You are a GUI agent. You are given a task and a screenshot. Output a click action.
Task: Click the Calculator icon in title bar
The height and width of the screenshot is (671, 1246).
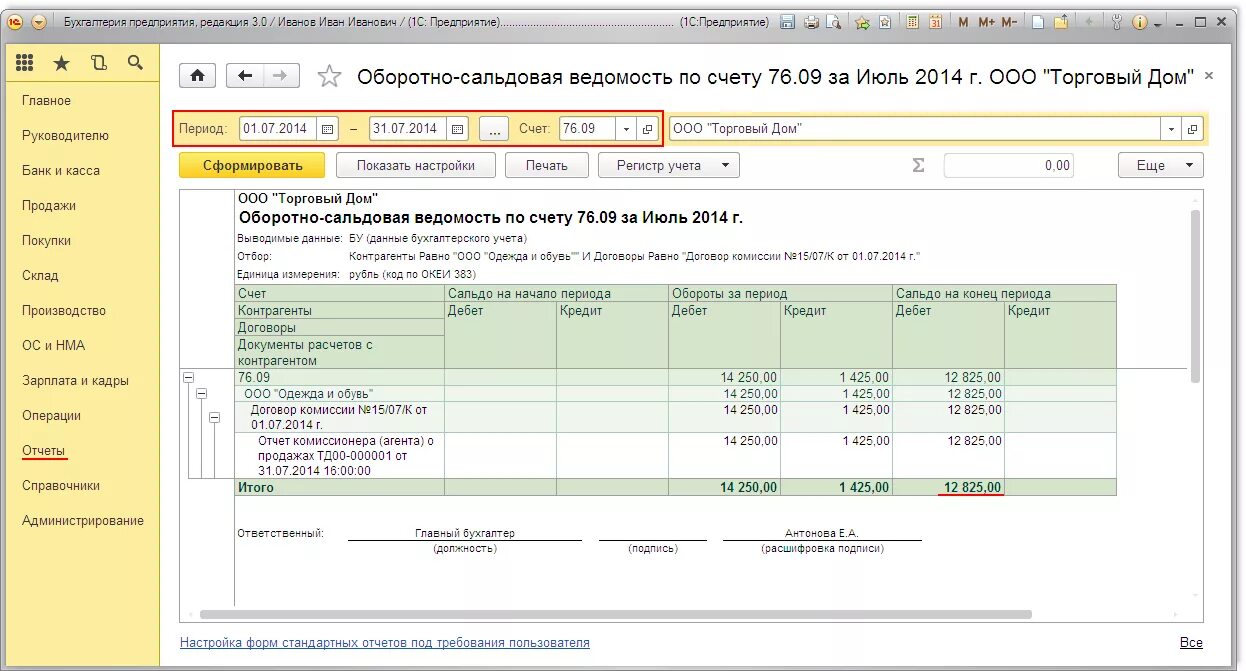click(x=913, y=22)
